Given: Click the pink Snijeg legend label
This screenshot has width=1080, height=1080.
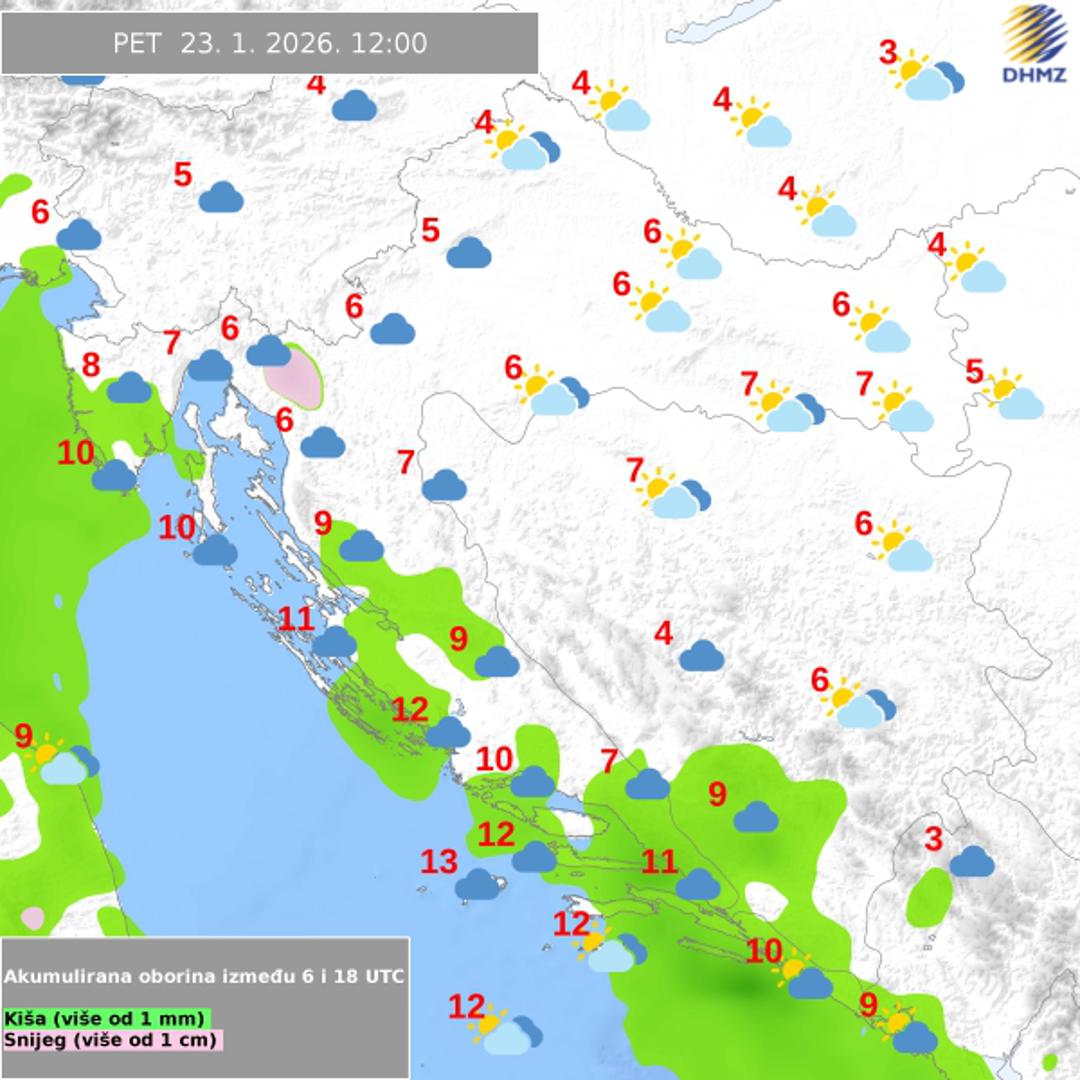Looking at the screenshot, I should (x=112, y=1040).
